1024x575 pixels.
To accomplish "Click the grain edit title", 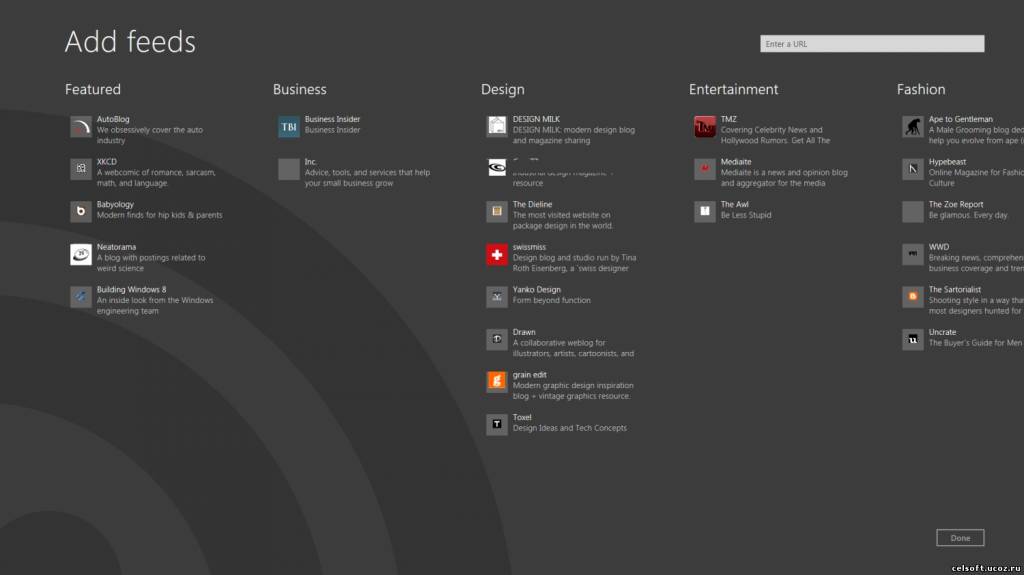I will (530, 374).
